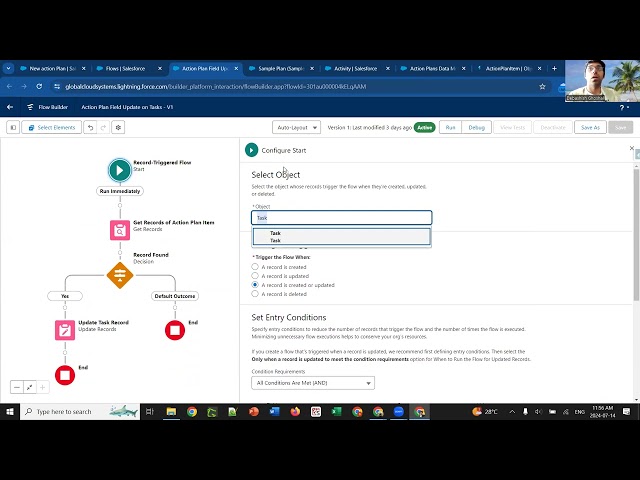Viewport: 640px width, 480px height.
Task: Bookmark this page with the star icon
Action: coord(542,87)
